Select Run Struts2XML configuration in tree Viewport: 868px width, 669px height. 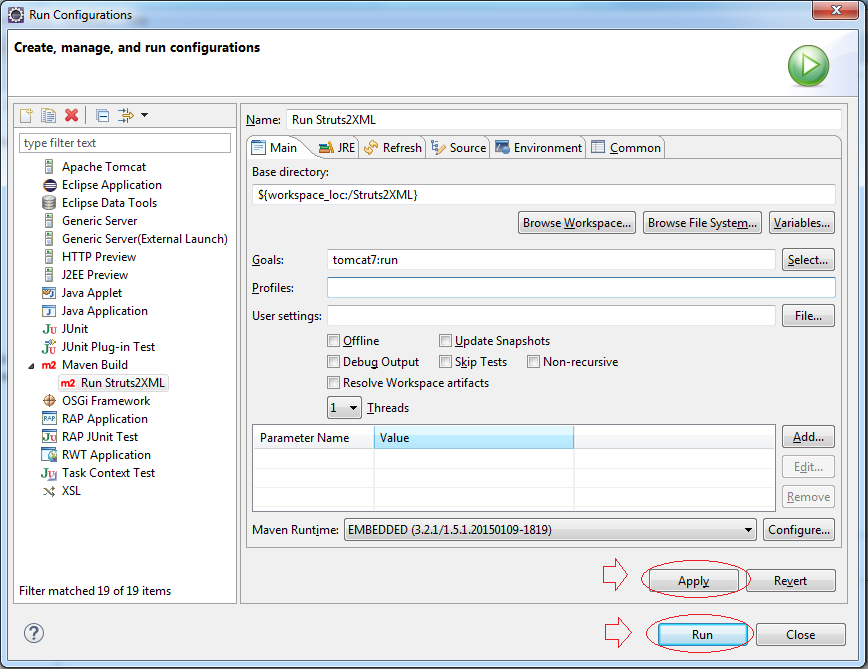coord(113,383)
